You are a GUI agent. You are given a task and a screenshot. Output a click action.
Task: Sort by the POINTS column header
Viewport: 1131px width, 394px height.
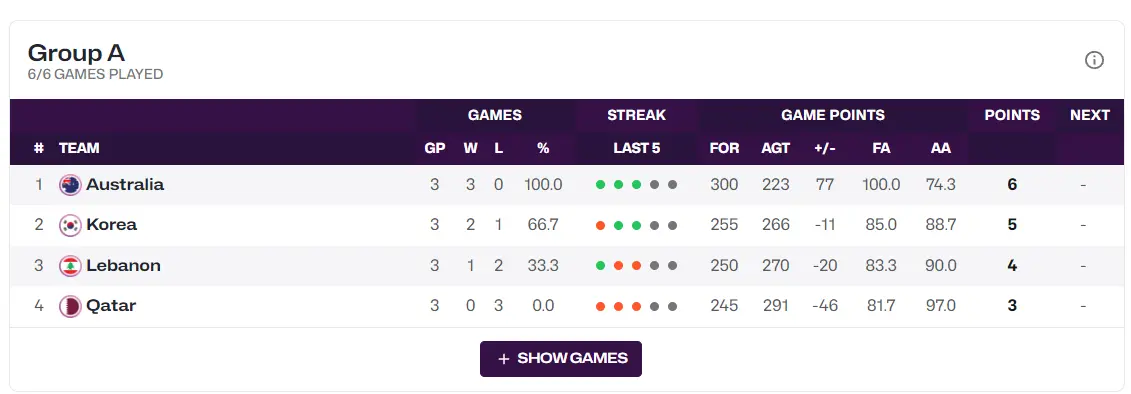point(1012,115)
